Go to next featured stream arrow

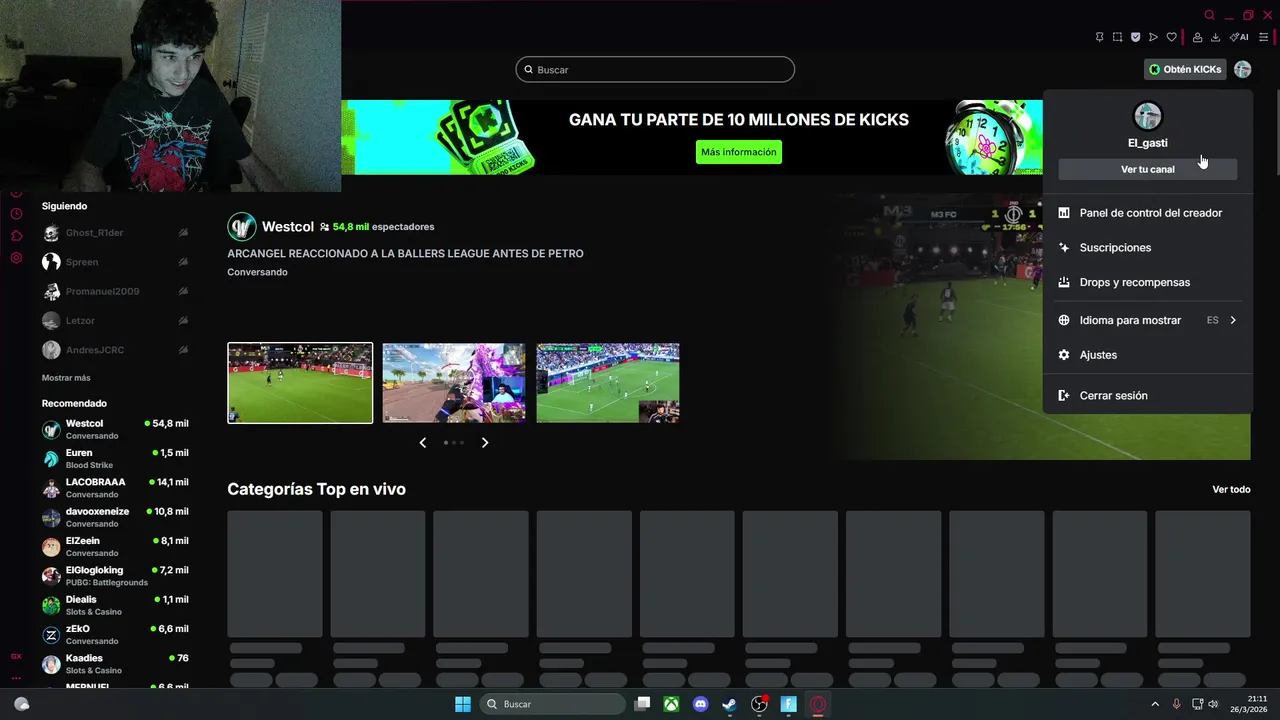point(485,442)
